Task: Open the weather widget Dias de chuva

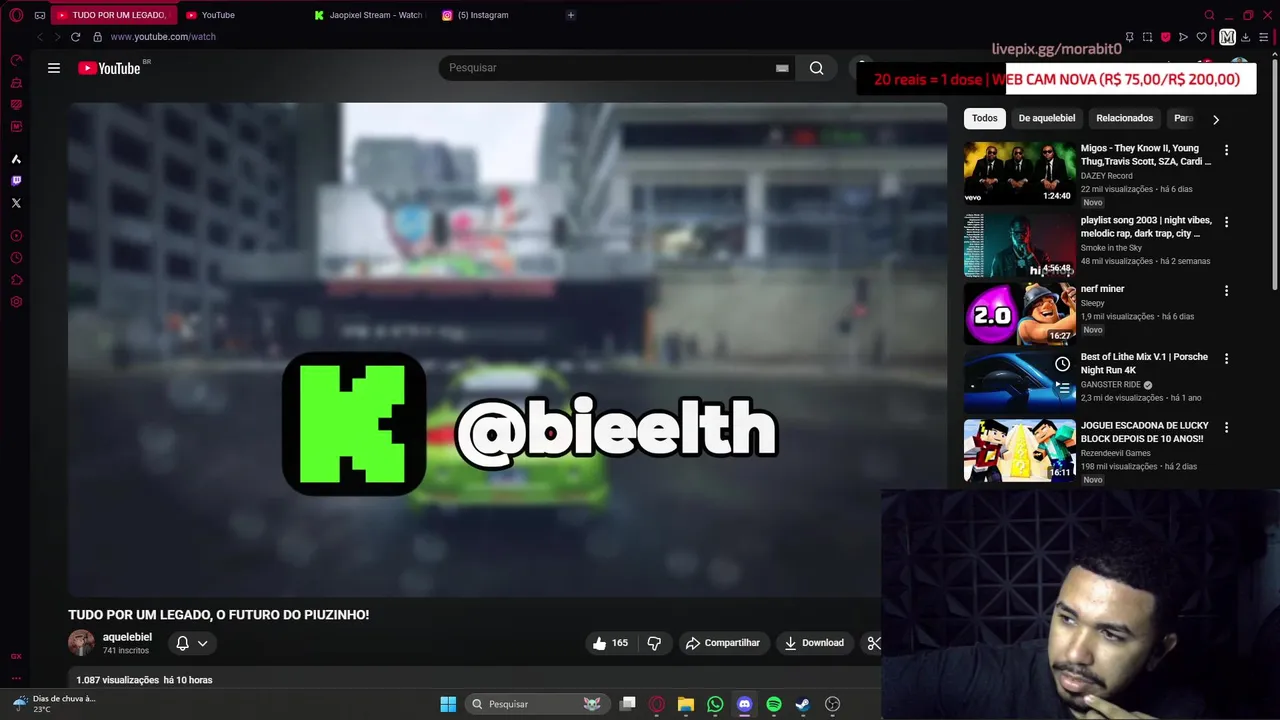Action: (53, 704)
